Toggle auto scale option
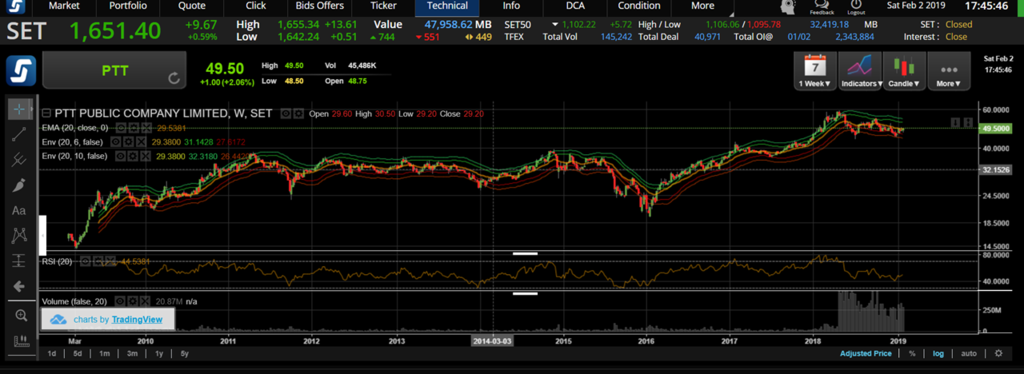The width and height of the screenshot is (1024, 374). pyautogui.click(x=968, y=354)
